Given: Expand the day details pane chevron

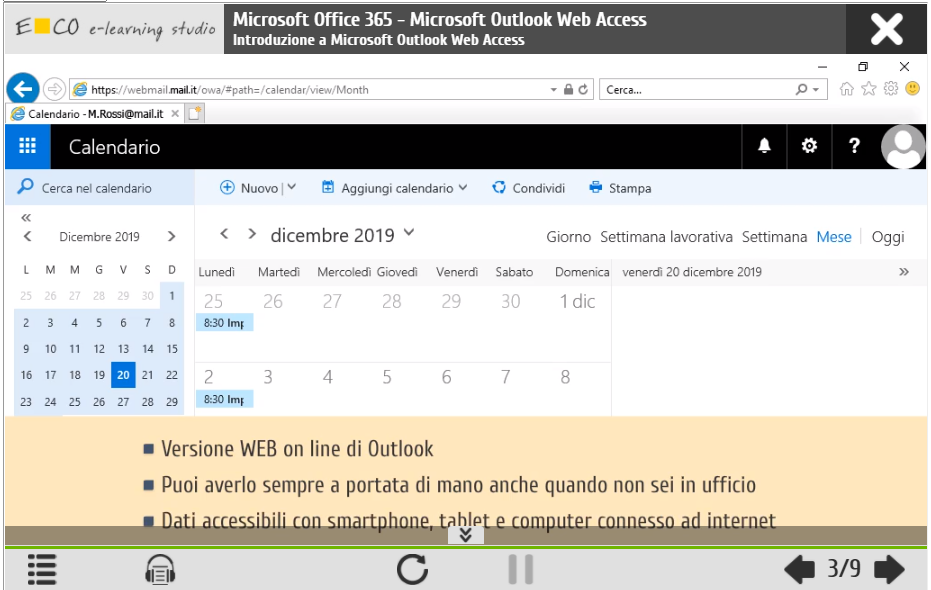Looking at the screenshot, I should [x=904, y=272].
